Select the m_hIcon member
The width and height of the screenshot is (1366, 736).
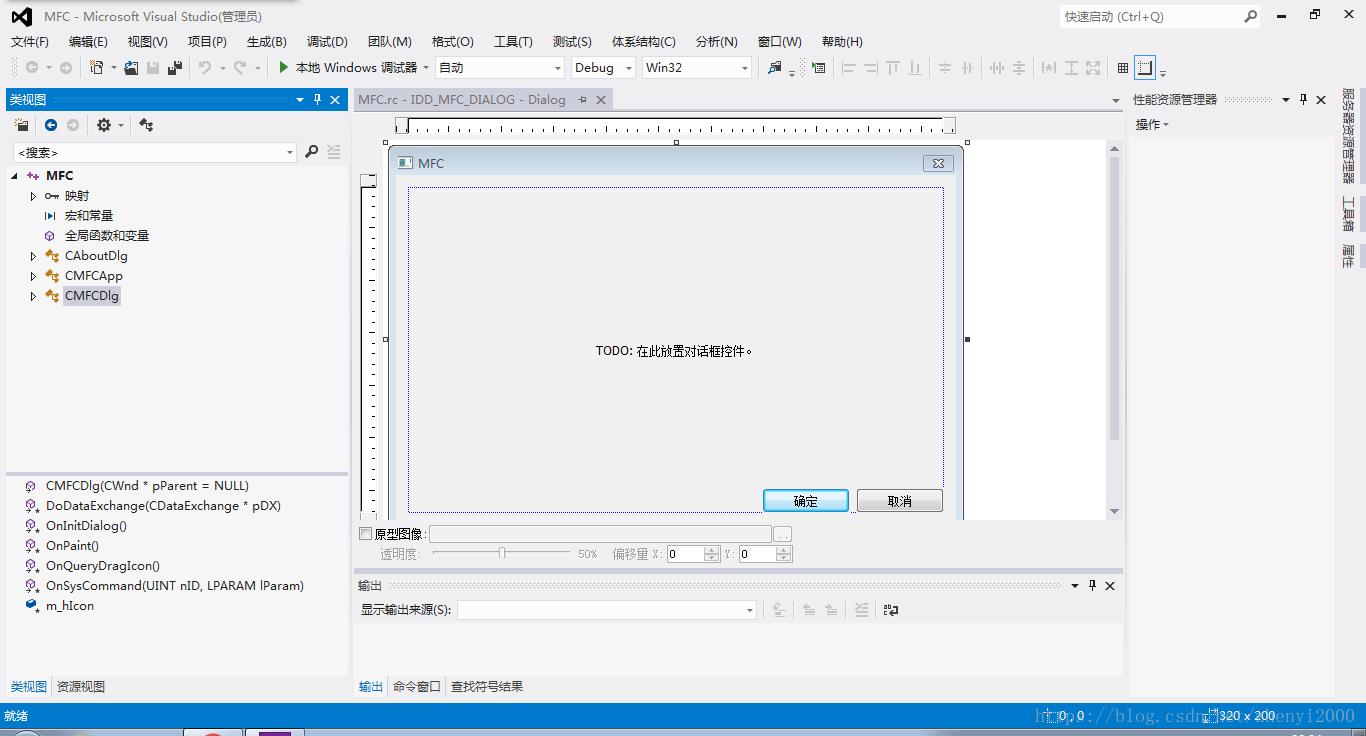[x=70, y=606]
